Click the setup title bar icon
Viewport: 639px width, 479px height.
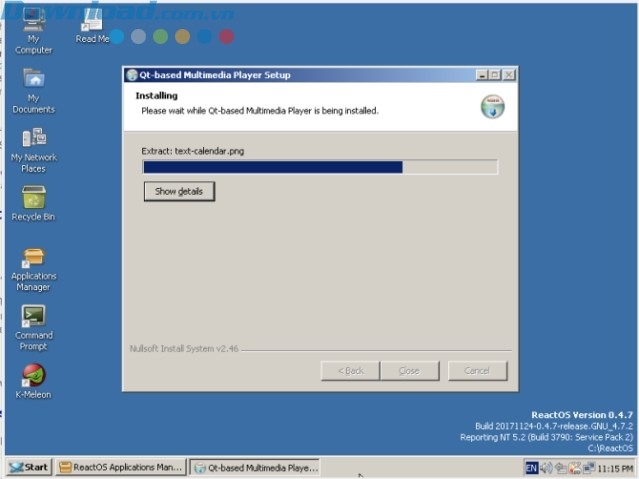[132, 75]
